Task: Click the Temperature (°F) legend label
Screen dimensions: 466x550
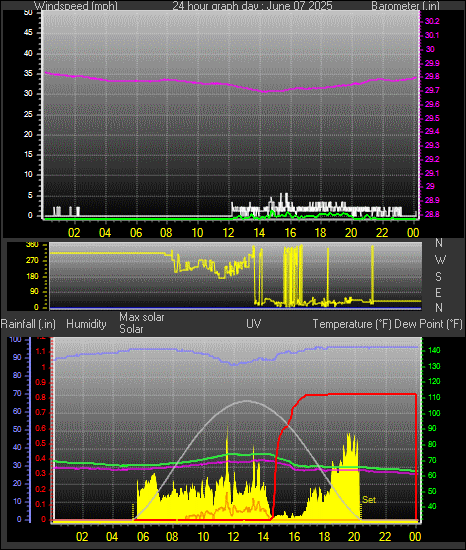Action: point(352,324)
